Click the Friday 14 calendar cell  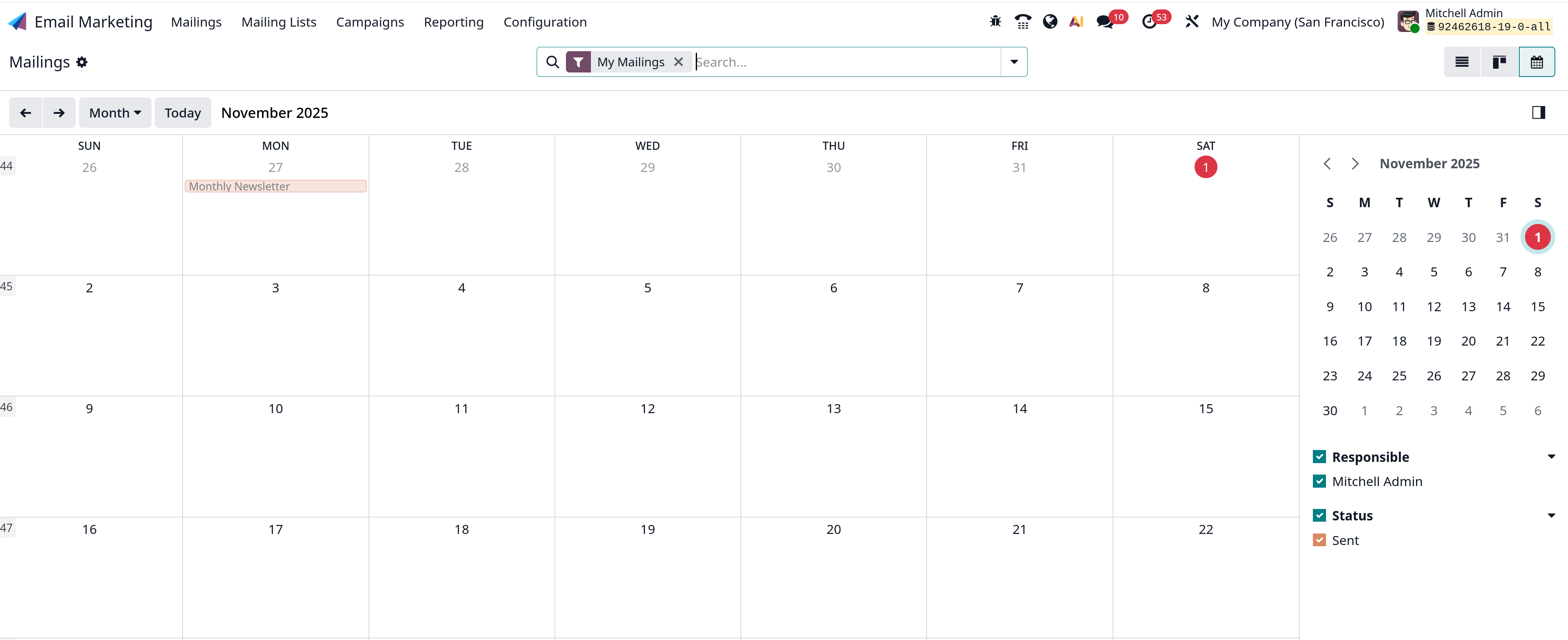(1020, 456)
